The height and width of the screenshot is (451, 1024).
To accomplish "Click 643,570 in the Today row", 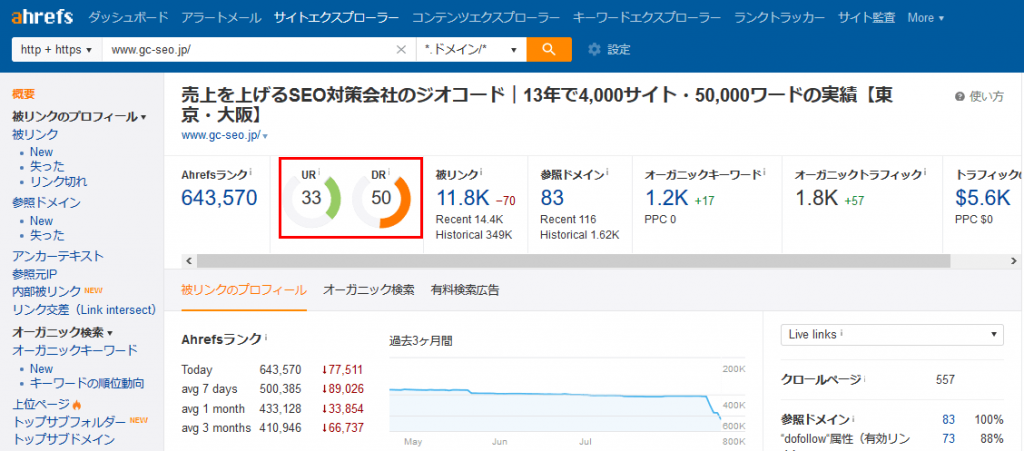I will point(280,370).
